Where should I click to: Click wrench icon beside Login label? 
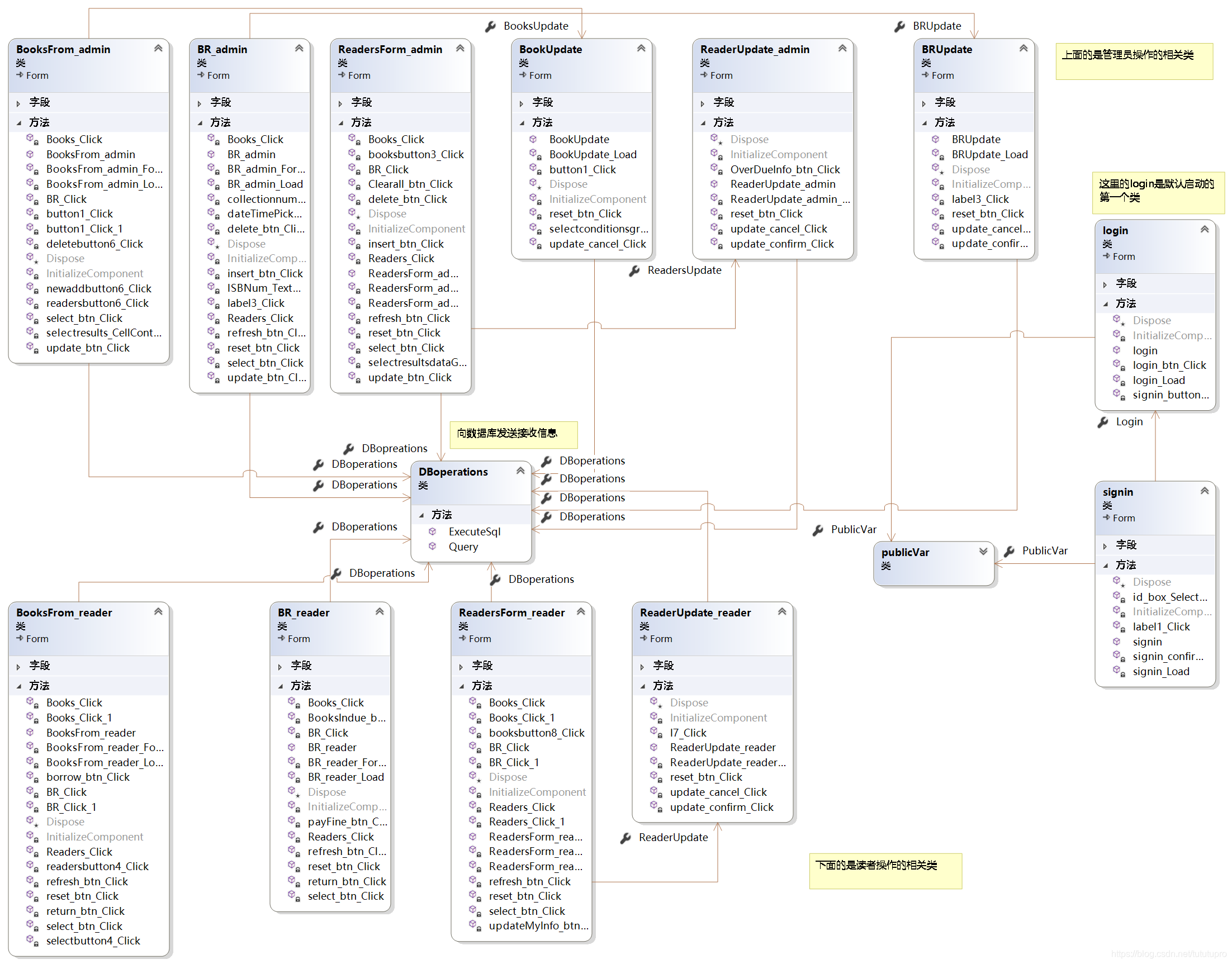1102,422
